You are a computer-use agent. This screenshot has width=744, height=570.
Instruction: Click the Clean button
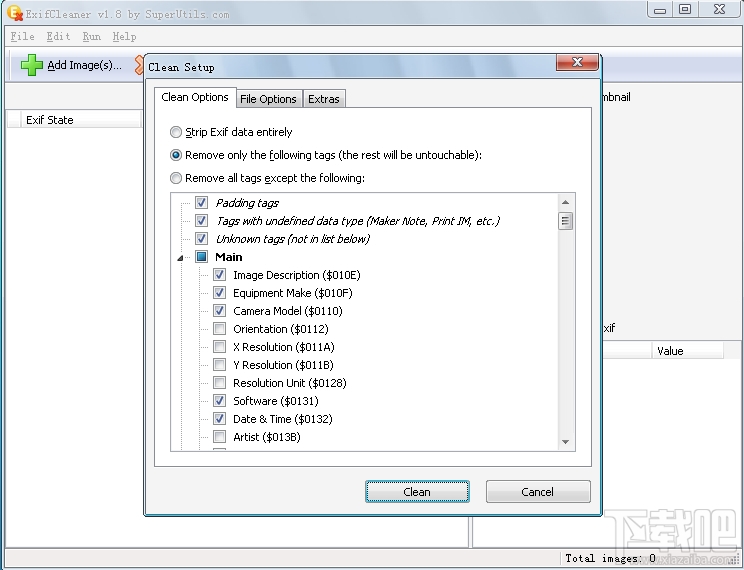[x=417, y=492]
